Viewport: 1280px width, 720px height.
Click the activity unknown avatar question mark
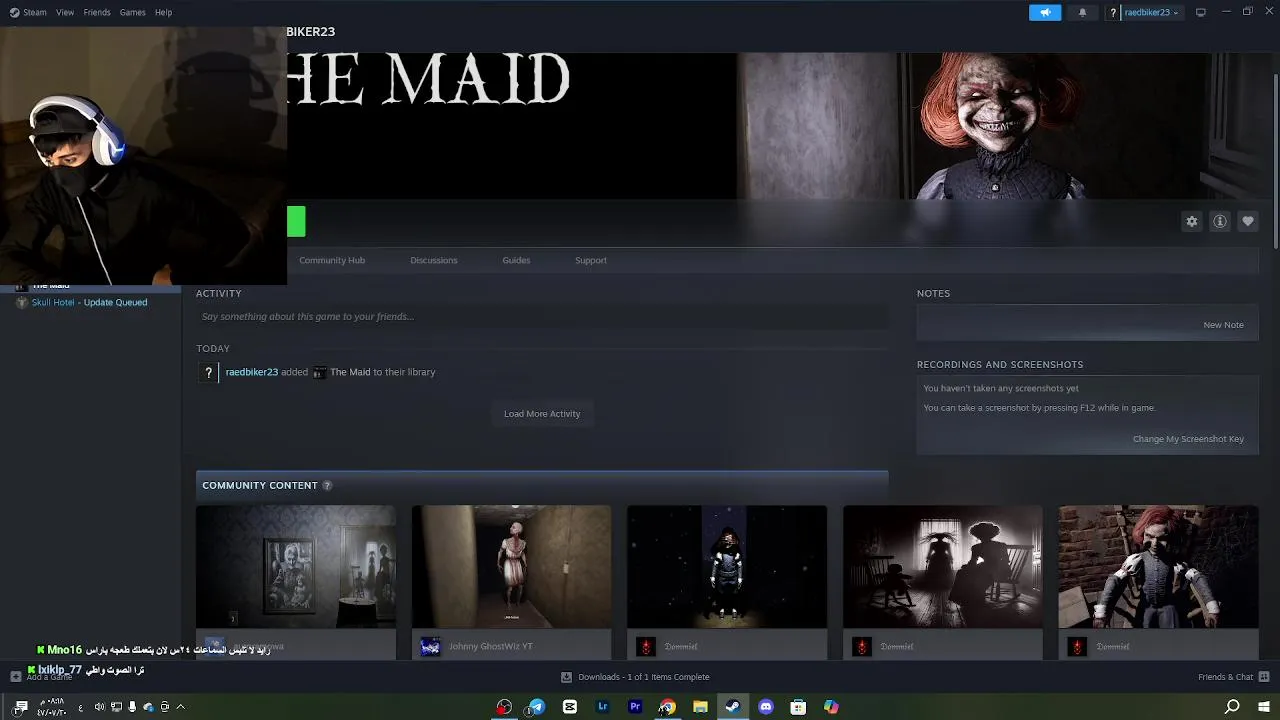[208, 372]
